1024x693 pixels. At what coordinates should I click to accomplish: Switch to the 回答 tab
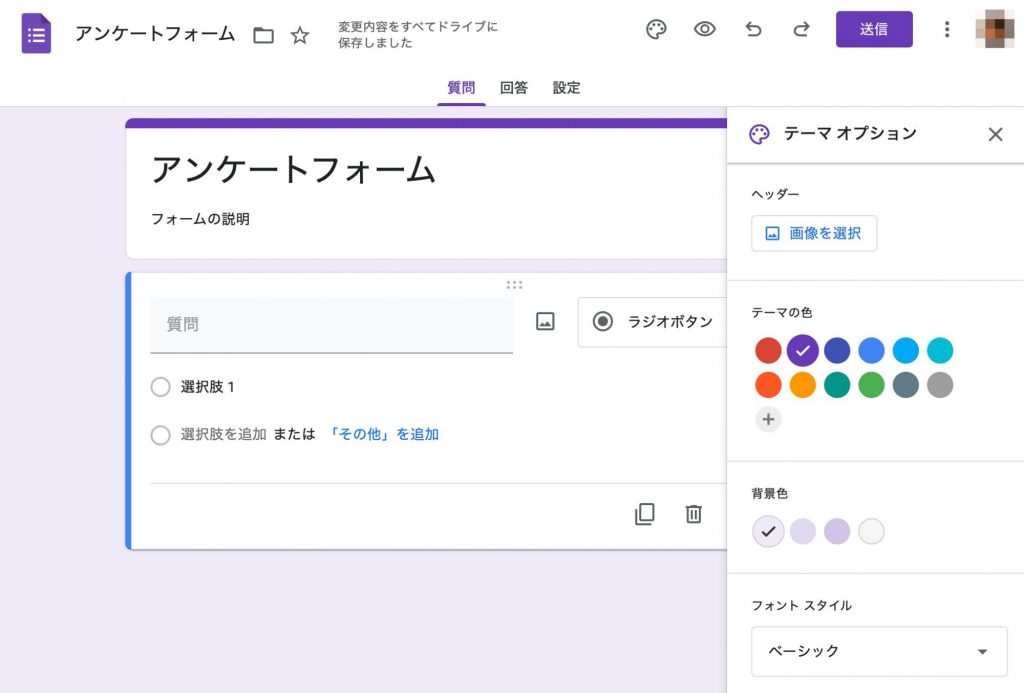click(514, 88)
